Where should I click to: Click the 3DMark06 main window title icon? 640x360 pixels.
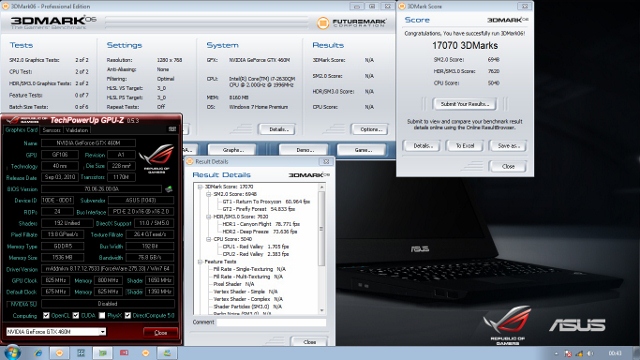click(6, 6)
